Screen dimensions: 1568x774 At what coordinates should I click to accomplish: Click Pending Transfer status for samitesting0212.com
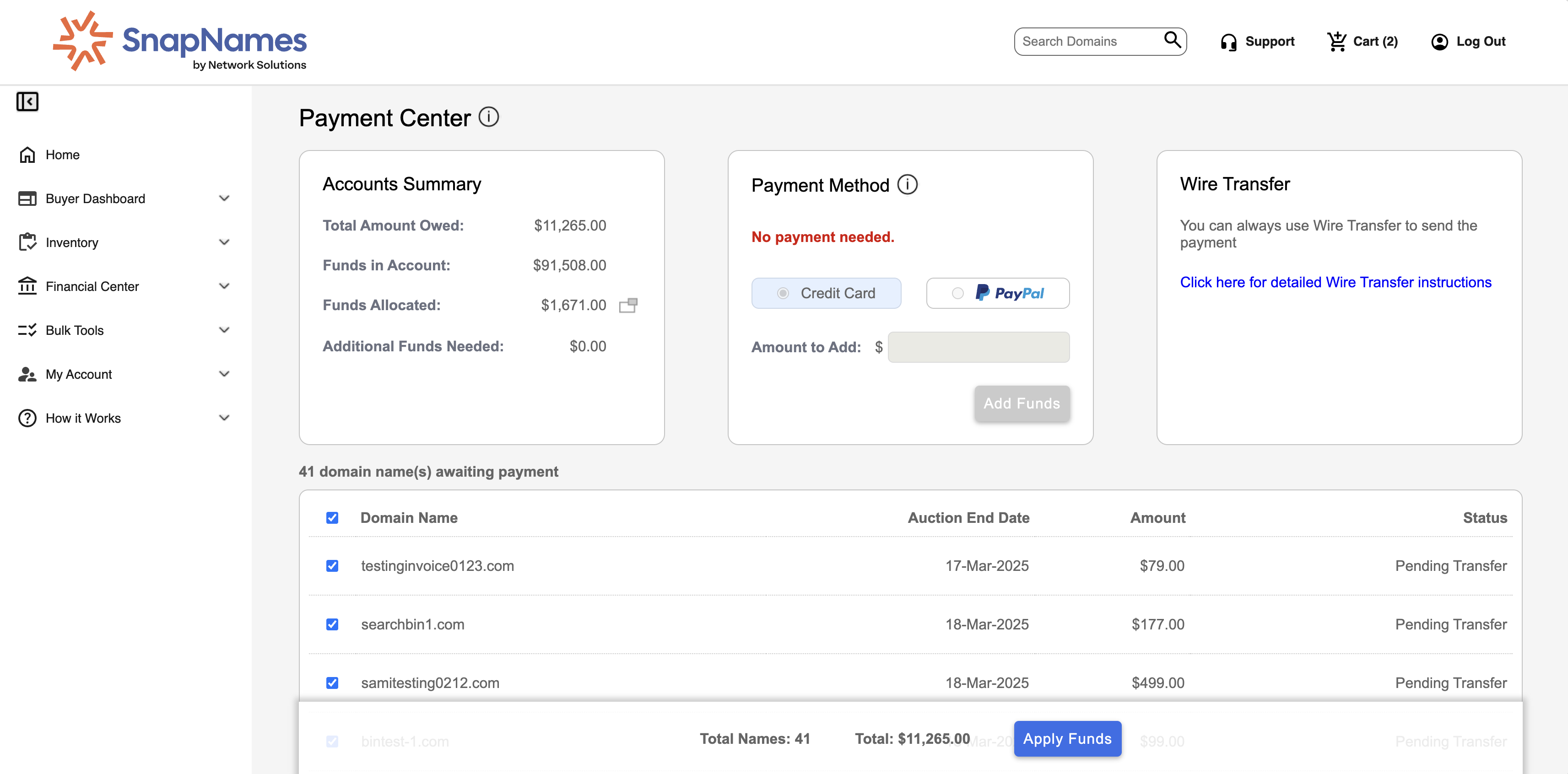[1450, 683]
